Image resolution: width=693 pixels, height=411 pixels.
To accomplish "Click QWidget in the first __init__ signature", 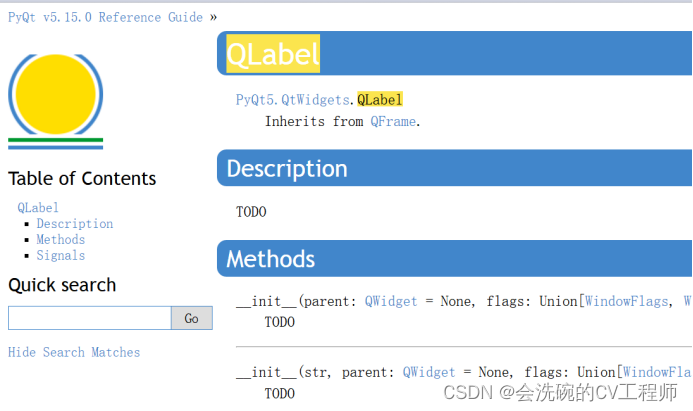I will coord(391,301).
